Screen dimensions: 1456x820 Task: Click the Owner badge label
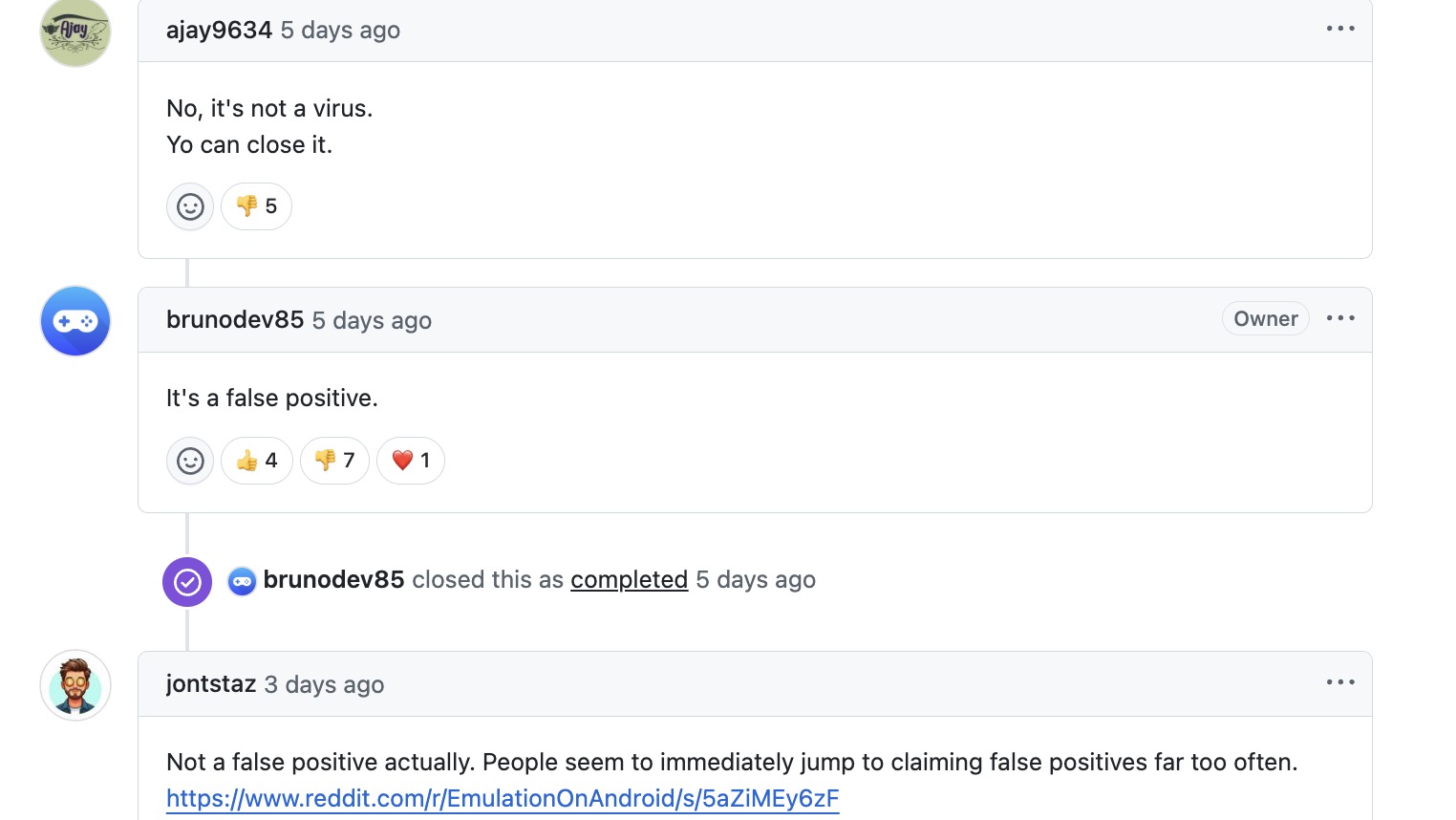point(1265,319)
